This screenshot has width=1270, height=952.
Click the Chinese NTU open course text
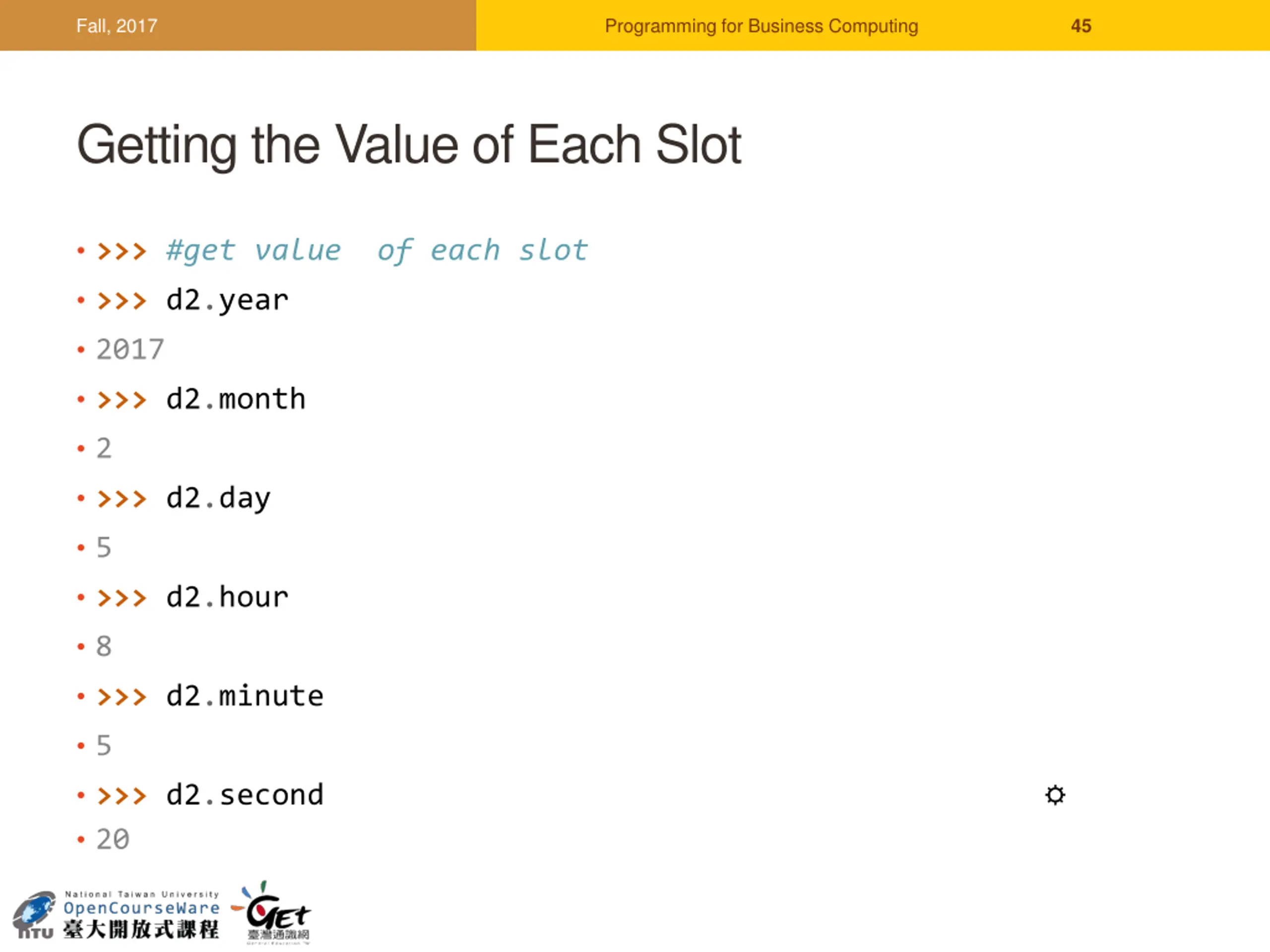tap(141, 929)
